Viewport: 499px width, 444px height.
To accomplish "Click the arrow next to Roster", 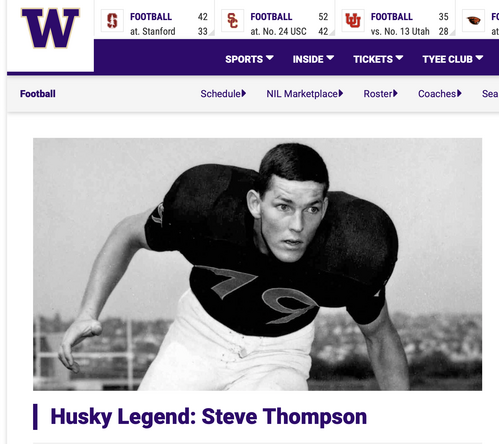I will [x=395, y=93].
